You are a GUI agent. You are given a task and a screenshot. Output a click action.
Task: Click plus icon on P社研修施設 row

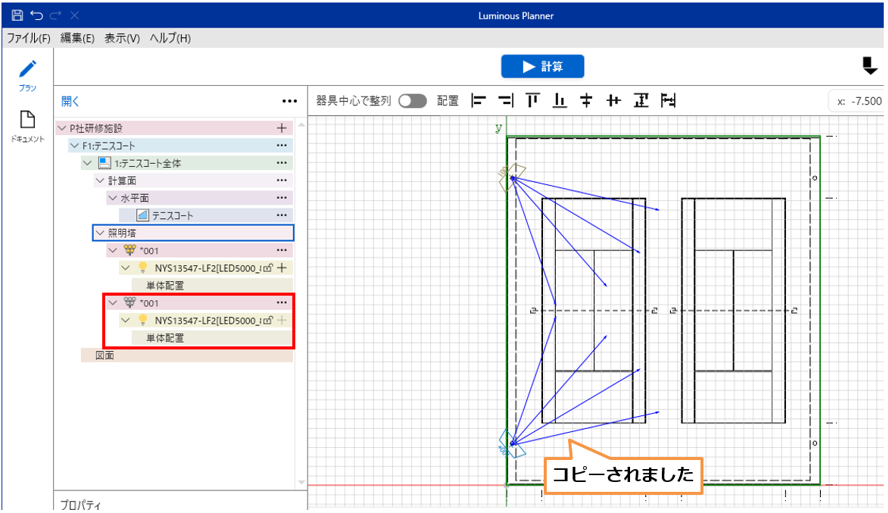click(281, 128)
